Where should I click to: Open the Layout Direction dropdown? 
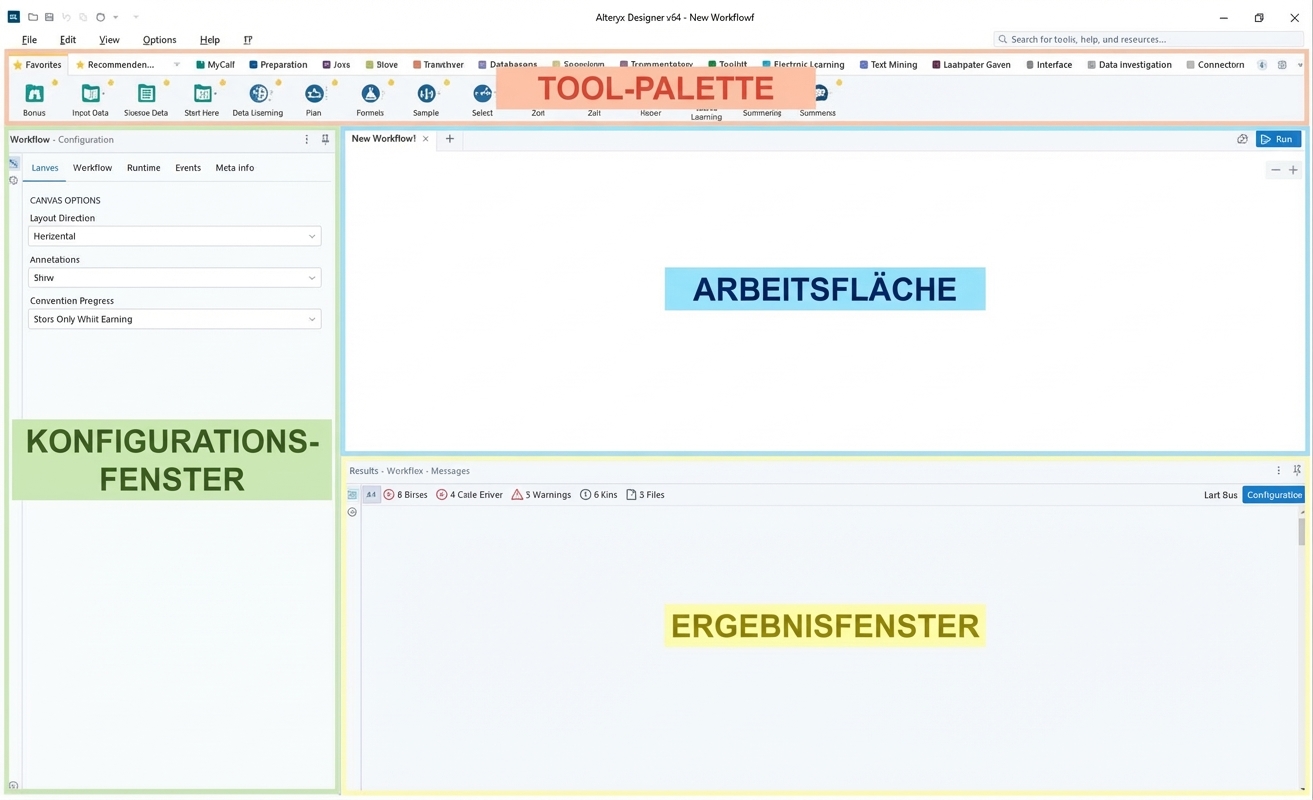tap(174, 236)
